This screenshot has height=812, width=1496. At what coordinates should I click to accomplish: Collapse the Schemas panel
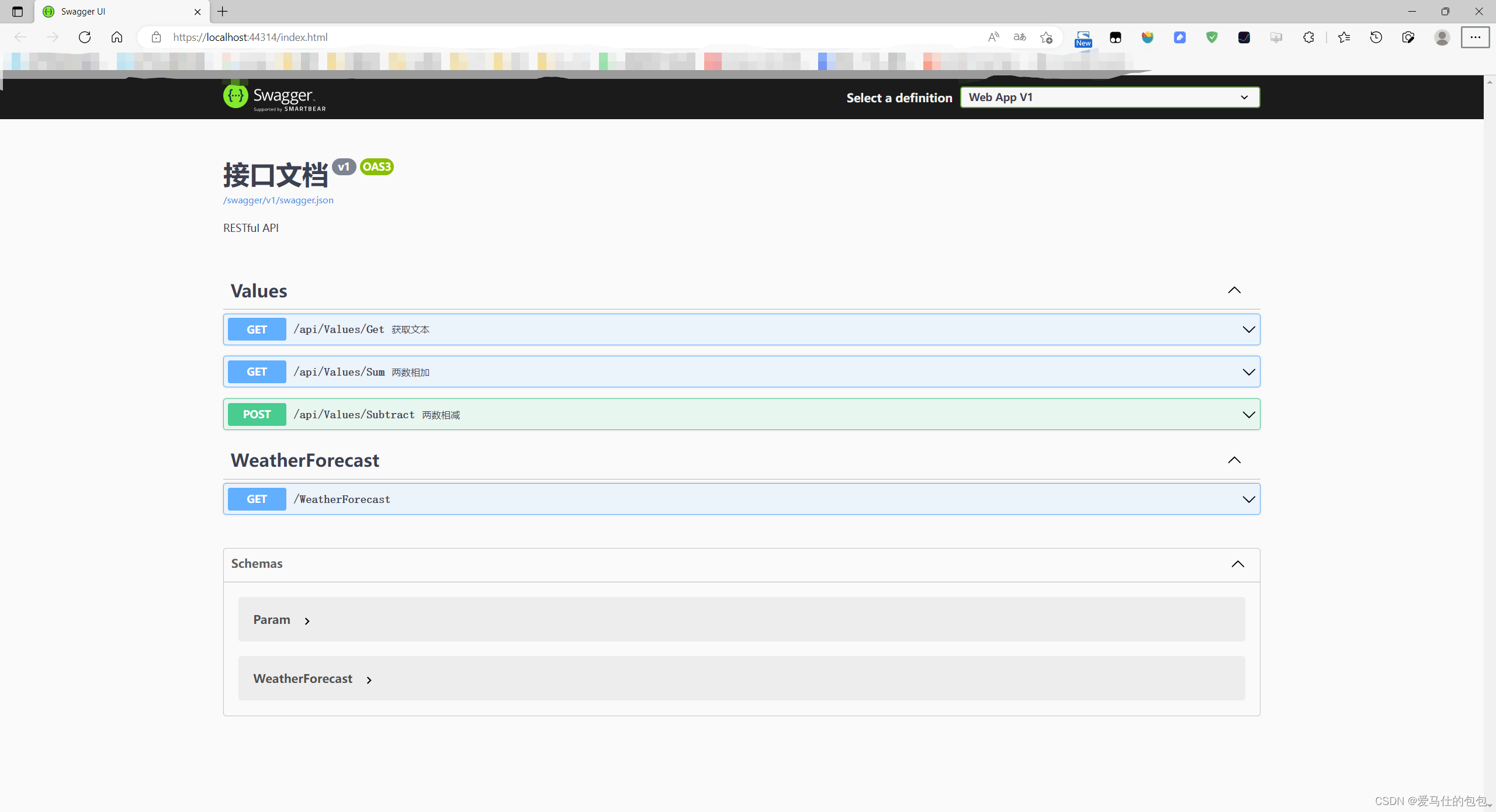pos(1238,564)
